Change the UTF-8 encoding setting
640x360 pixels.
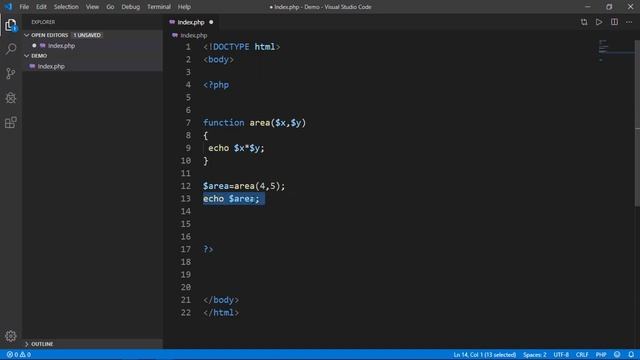pyautogui.click(x=561, y=355)
